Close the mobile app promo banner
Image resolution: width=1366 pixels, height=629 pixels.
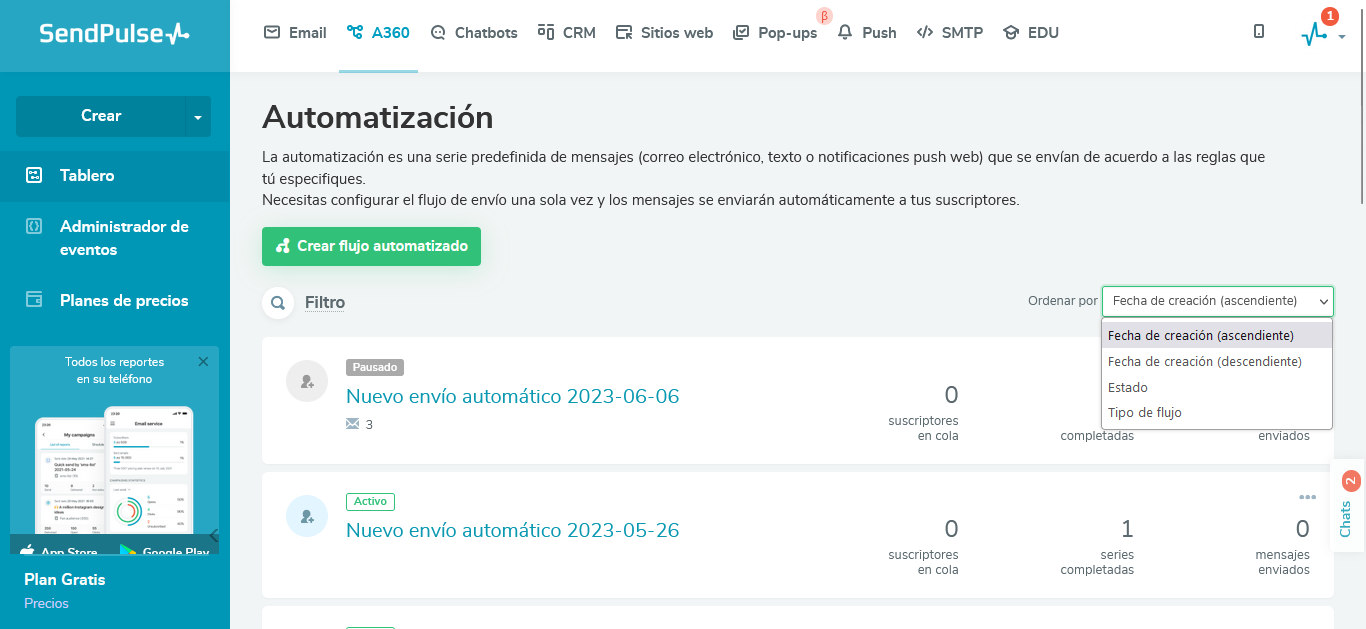(x=204, y=362)
